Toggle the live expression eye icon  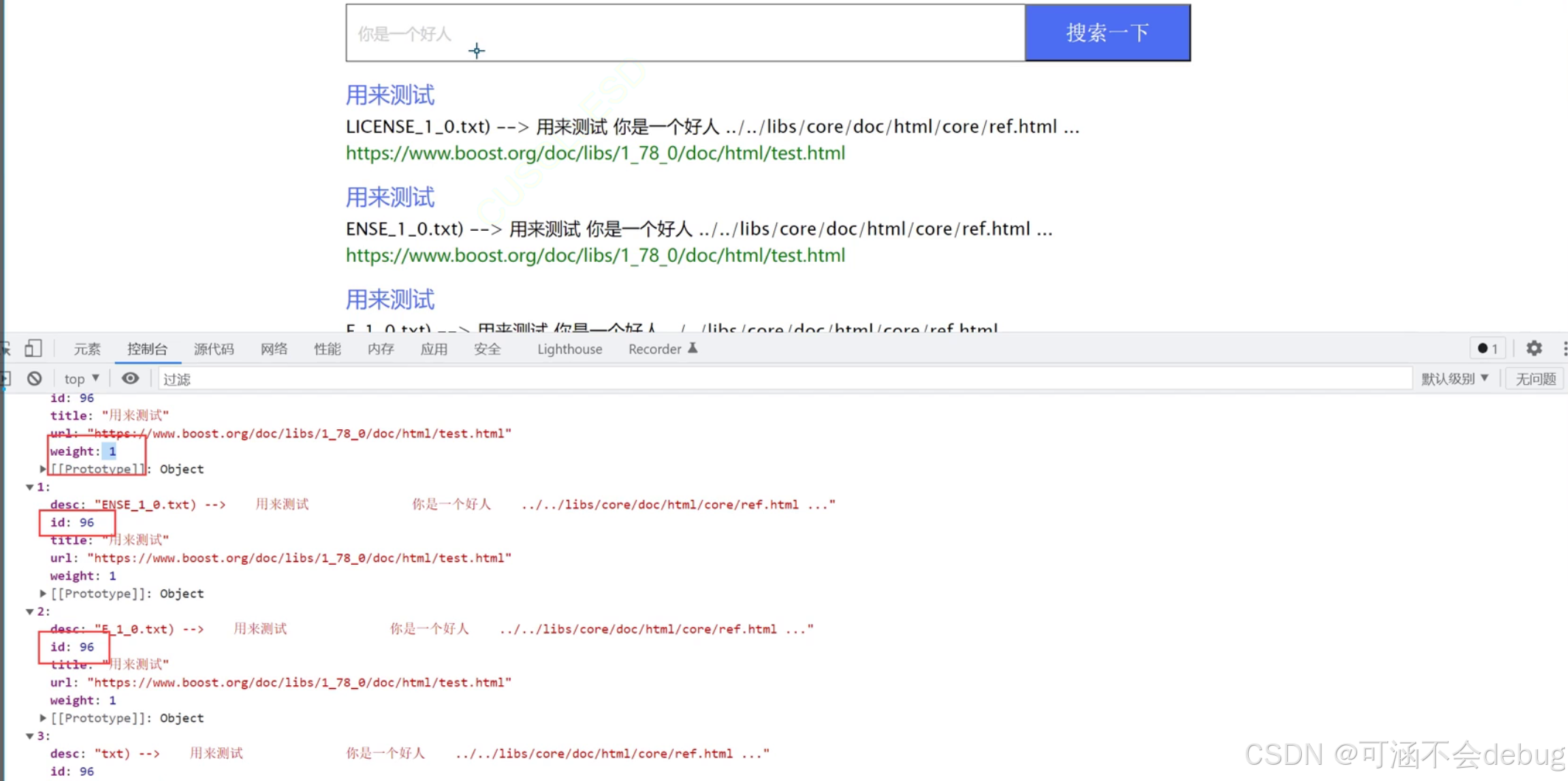[x=130, y=378]
